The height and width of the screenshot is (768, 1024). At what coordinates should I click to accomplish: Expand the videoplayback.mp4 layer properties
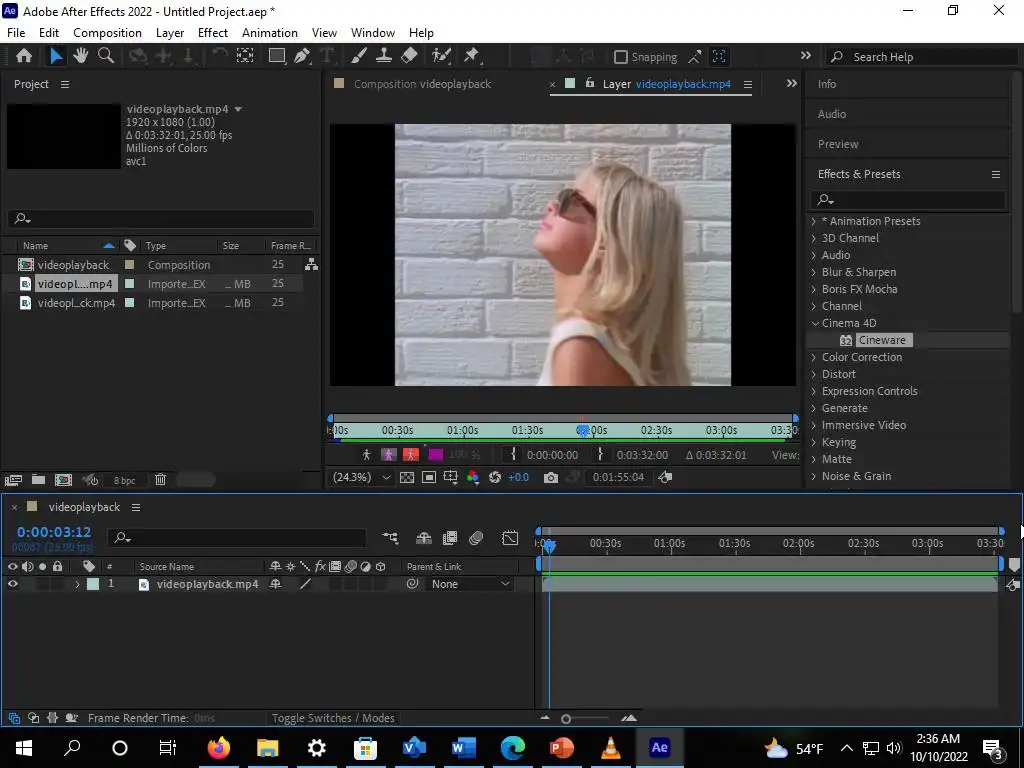pyautogui.click(x=77, y=584)
